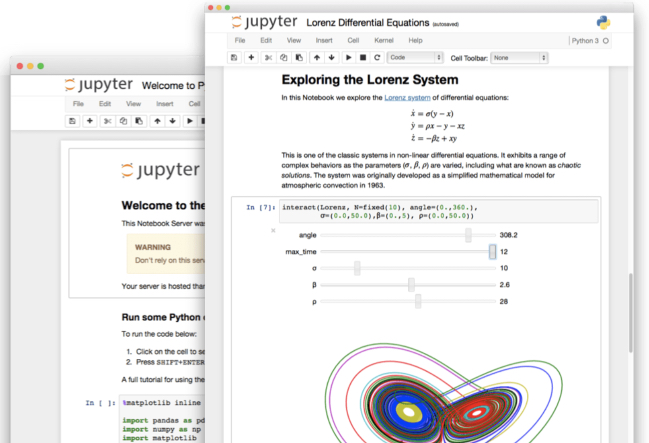Viewport: 649px width, 443px height.
Task: Open File menu in Lorenz notebook
Action: coord(240,40)
